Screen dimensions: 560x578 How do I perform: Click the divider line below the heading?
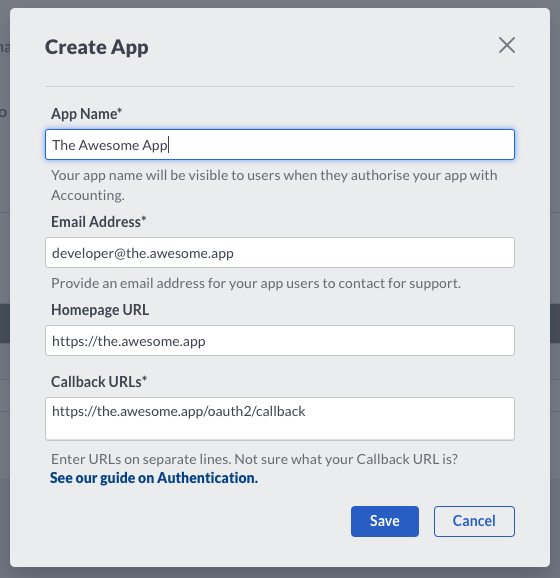280,87
